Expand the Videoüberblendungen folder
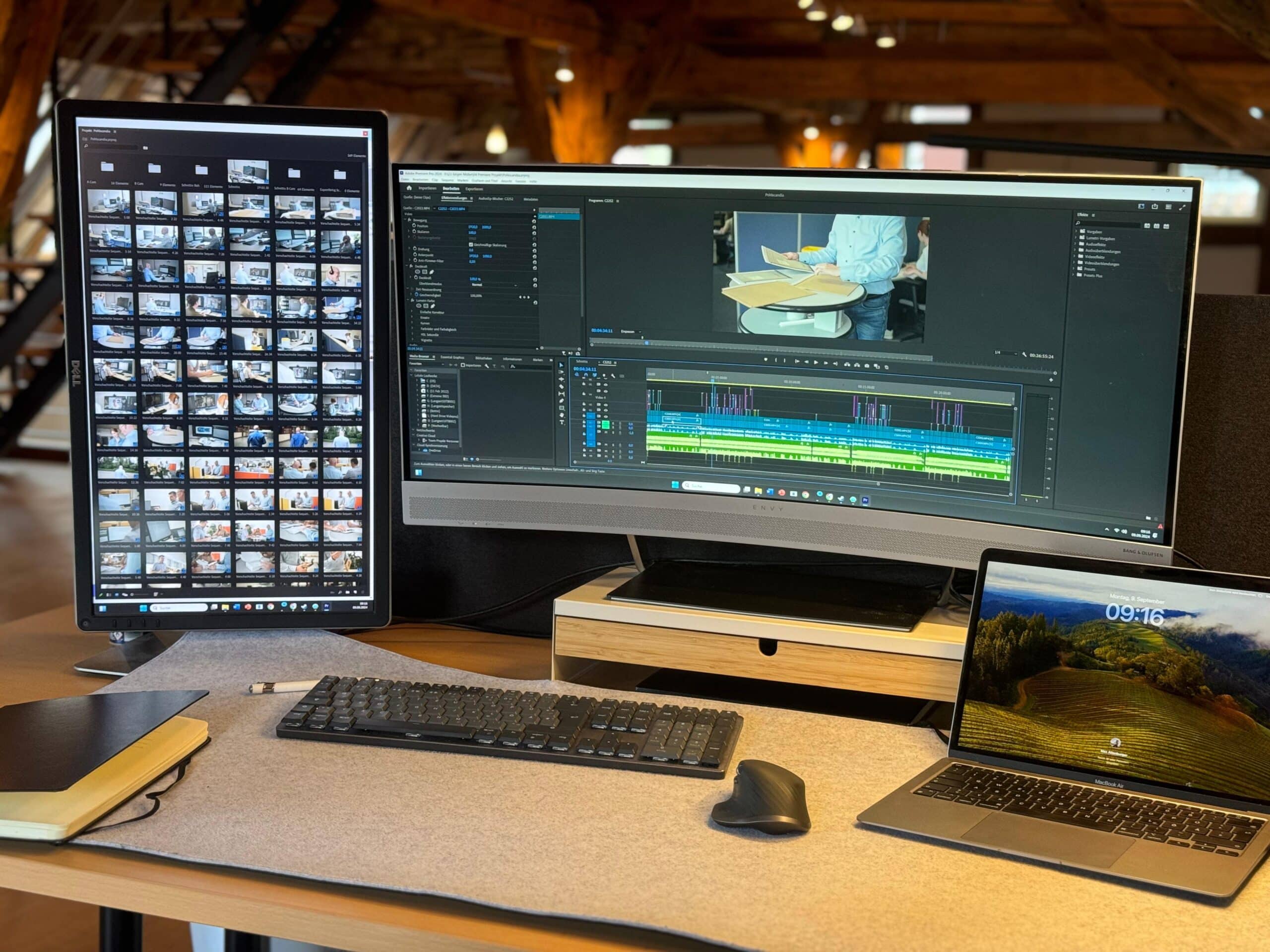Image resolution: width=1270 pixels, height=952 pixels. pyautogui.click(x=1074, y=263)
